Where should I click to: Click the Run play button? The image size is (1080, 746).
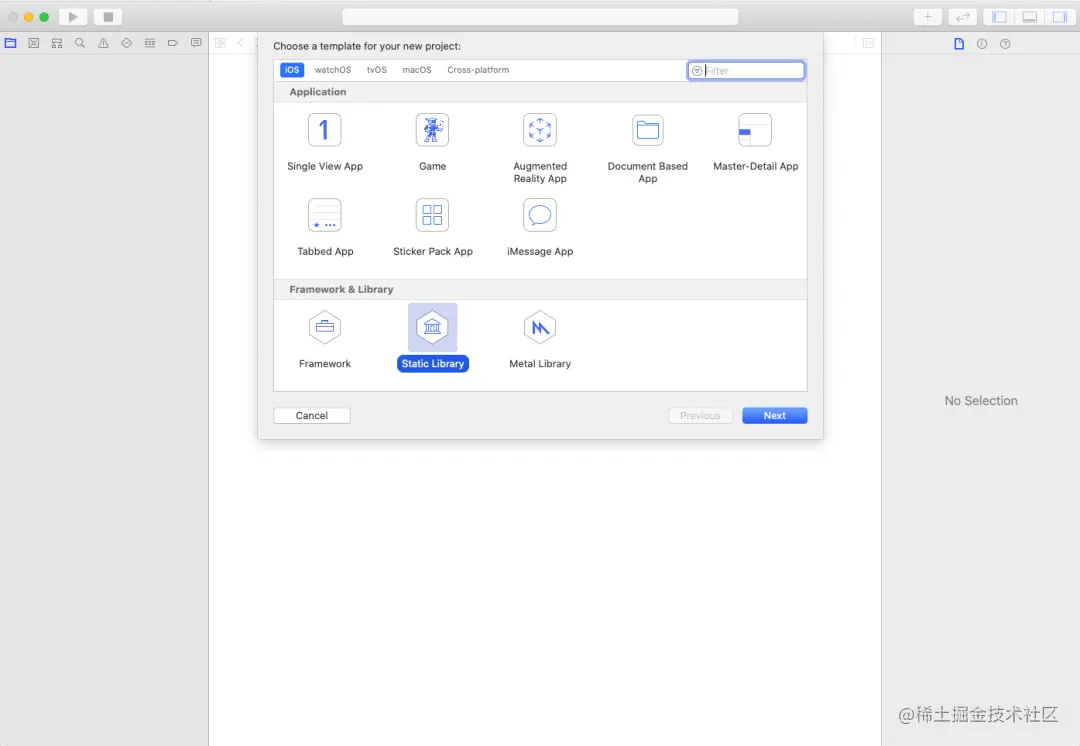[73, 17]
